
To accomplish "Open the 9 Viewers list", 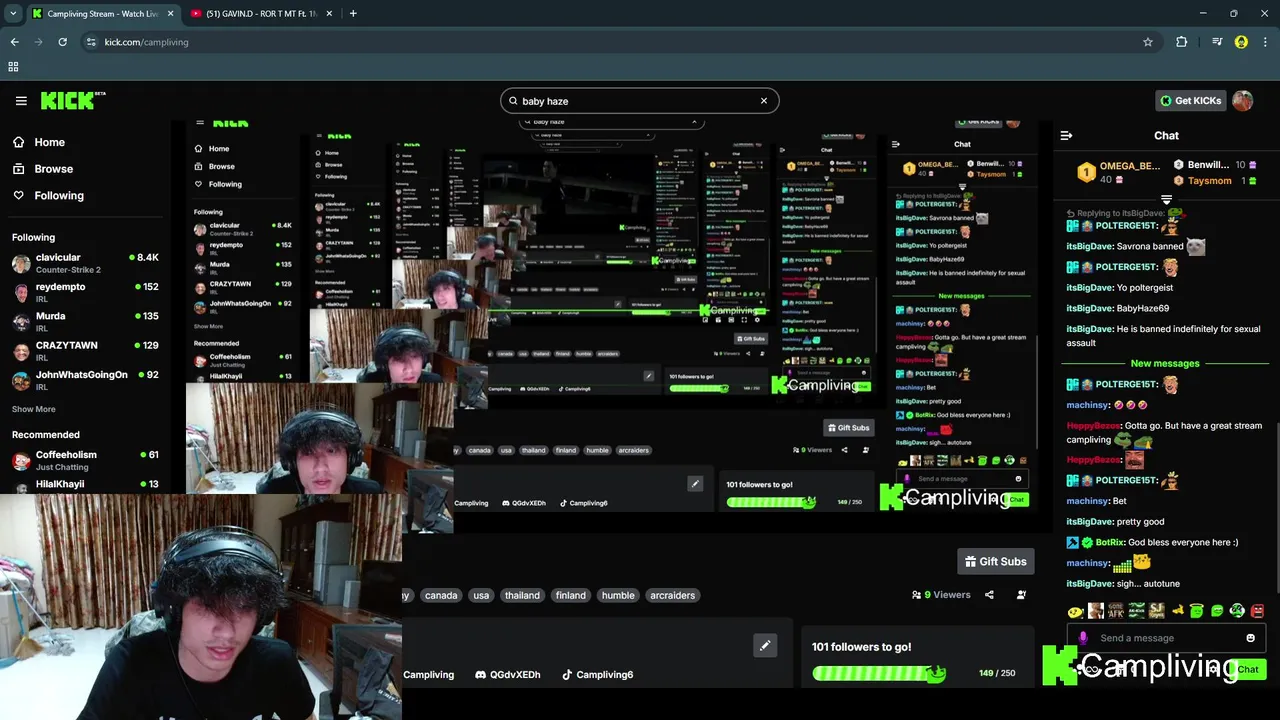I will tap(941, 595).
